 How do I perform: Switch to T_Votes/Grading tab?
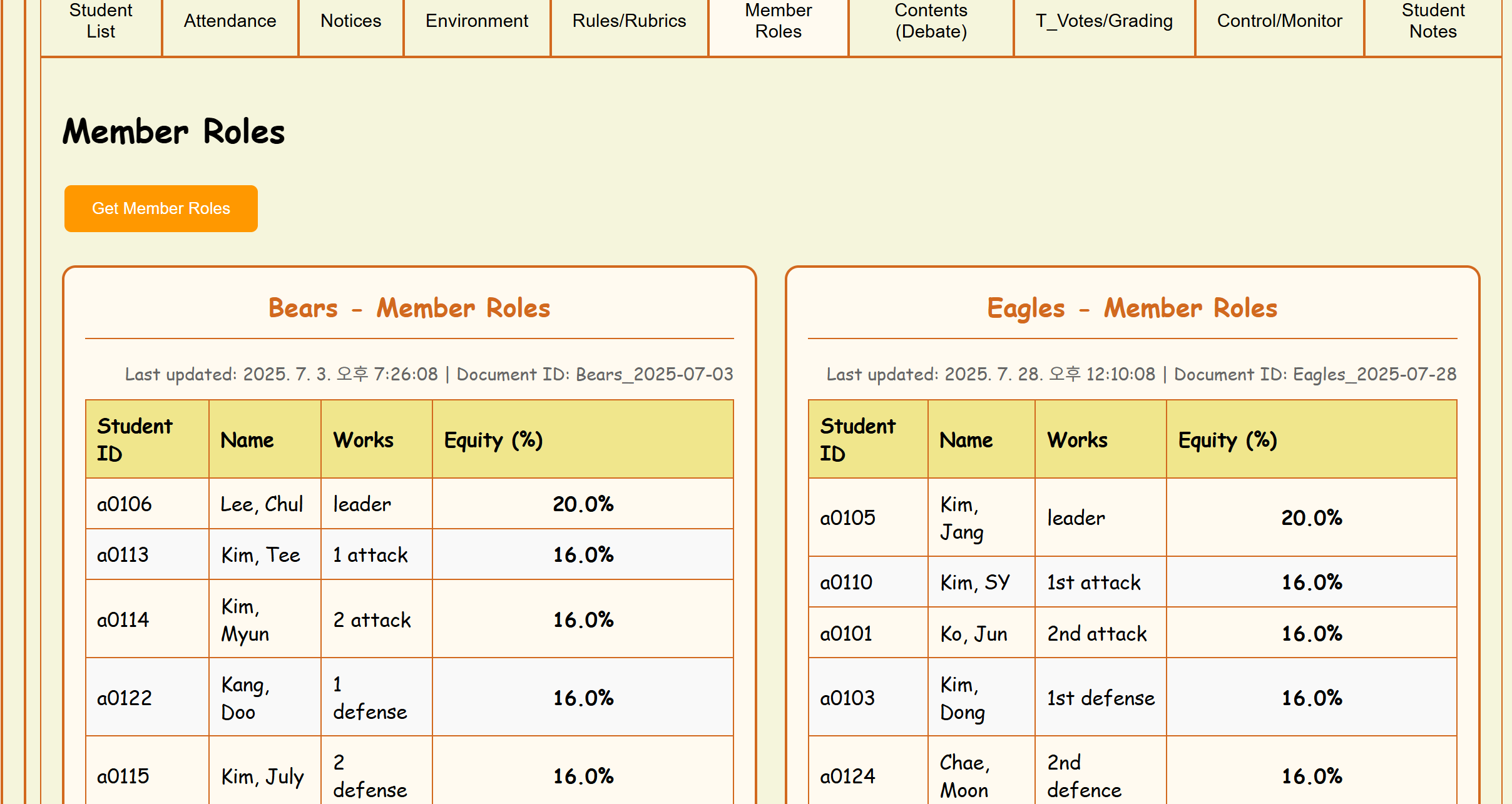tap(1104, 21)
